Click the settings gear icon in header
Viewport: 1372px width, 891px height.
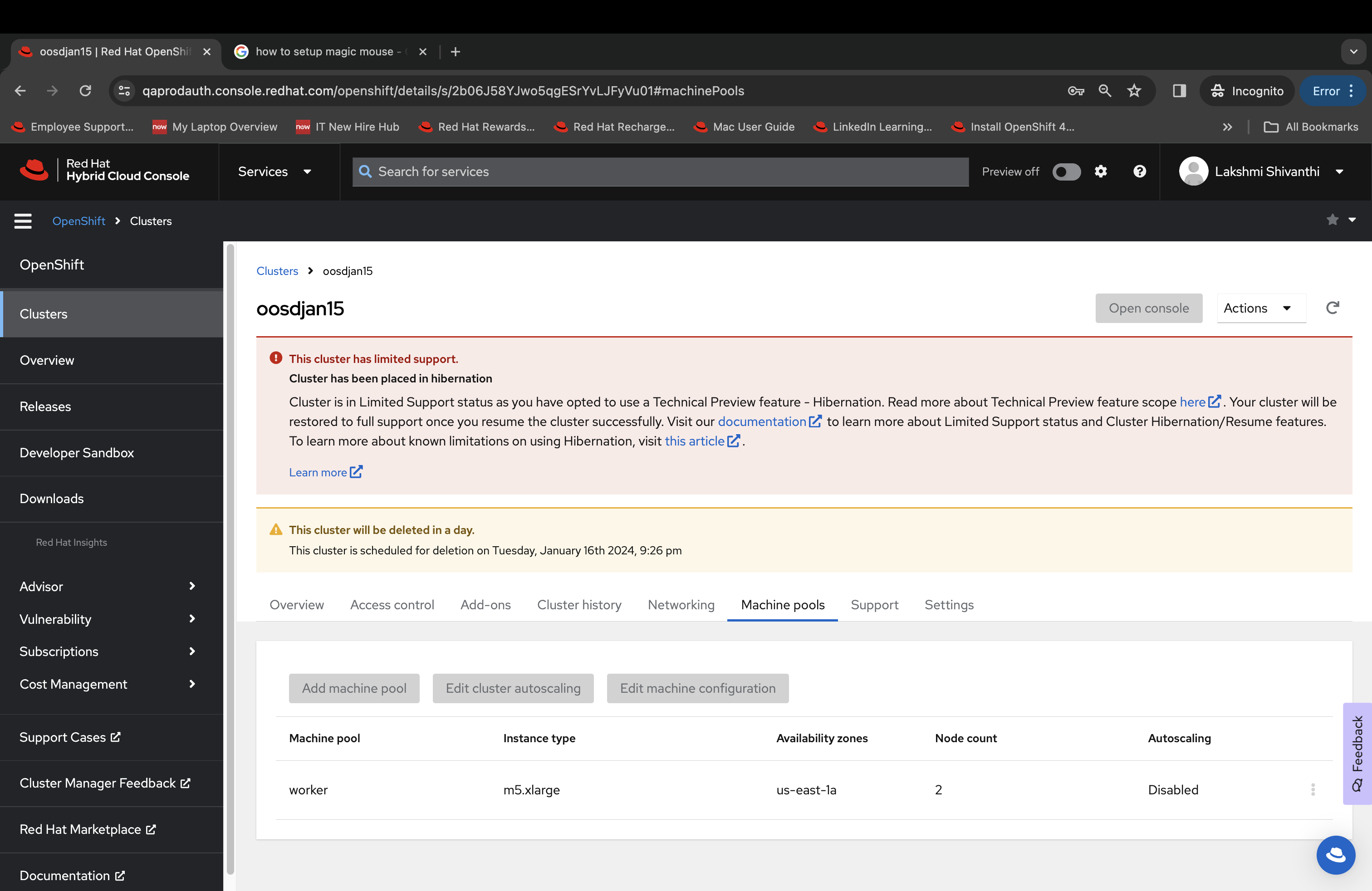tap(1101, 171)
